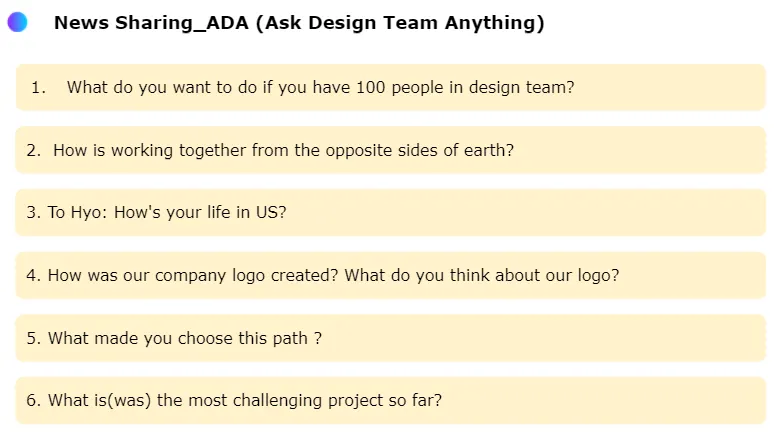
Task: Click the number '6.' list marker
Action: (33, 401)
